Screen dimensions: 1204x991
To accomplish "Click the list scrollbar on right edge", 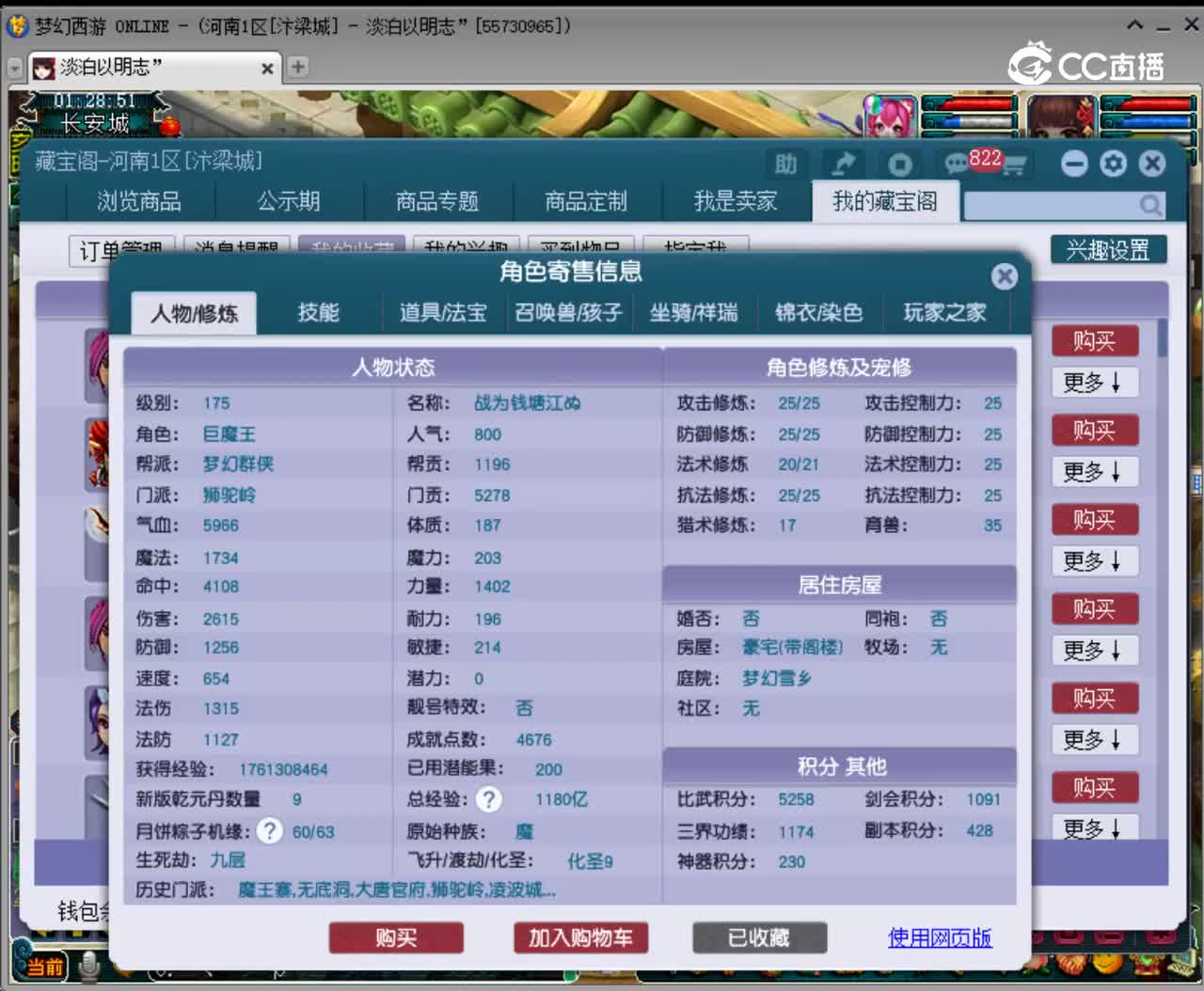I will click(1163, 338).
